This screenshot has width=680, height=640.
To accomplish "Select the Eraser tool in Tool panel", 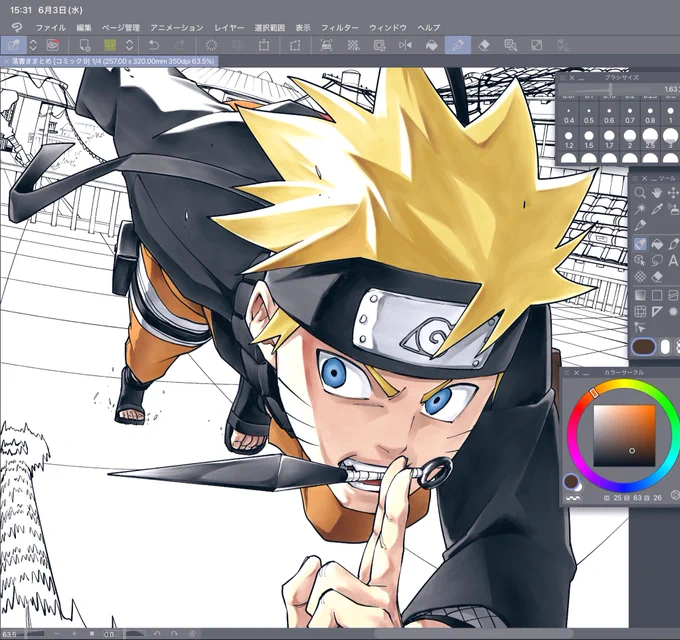I will click(x=657, y=276).
